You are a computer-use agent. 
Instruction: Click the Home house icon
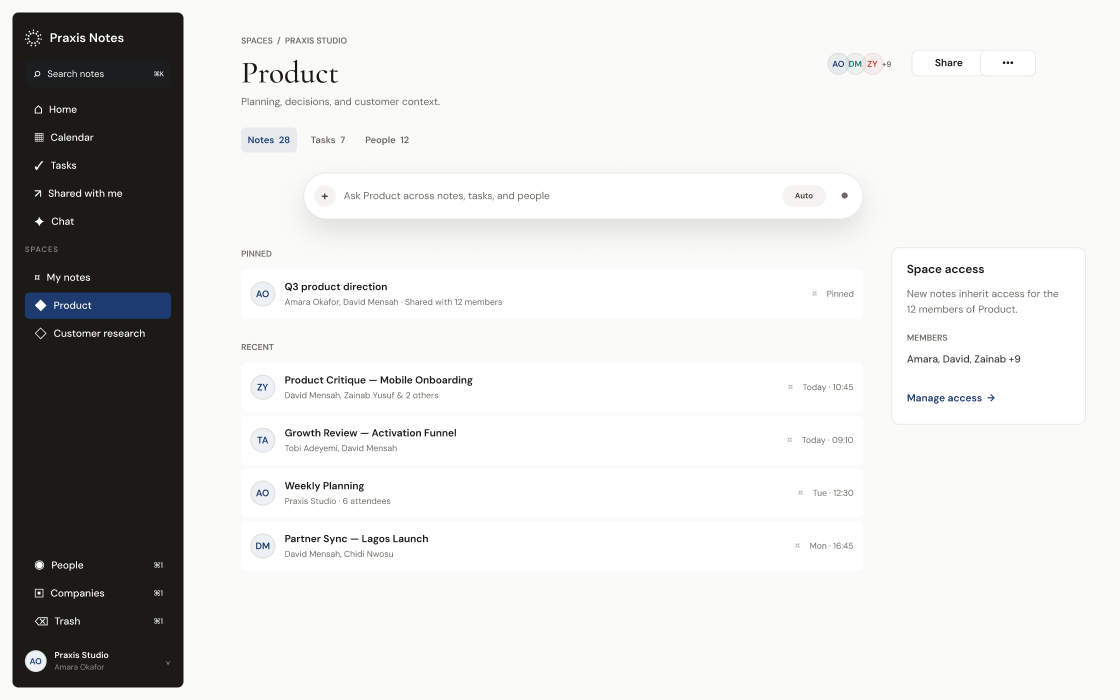click(x=39, y=109)
